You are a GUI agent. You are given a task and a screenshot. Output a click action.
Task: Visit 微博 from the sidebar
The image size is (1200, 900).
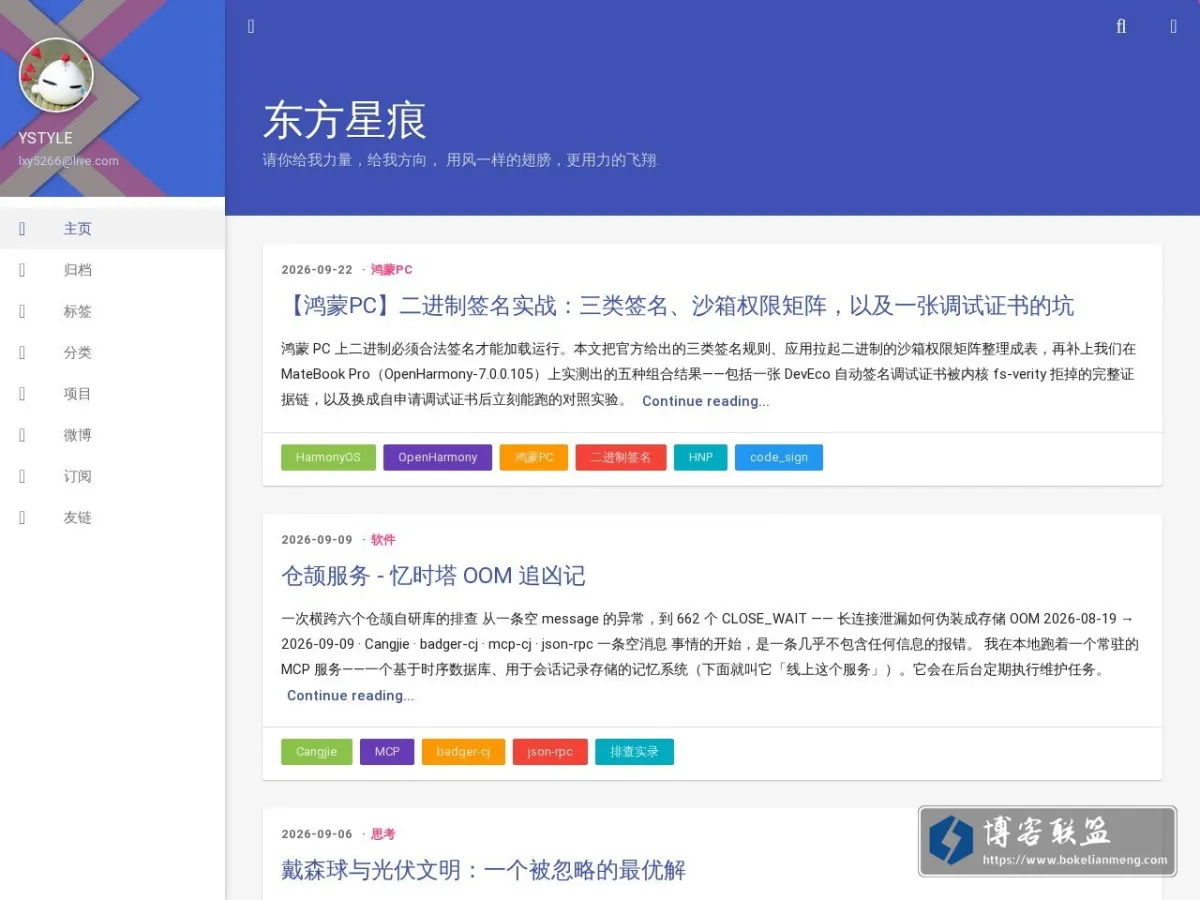[x=112, y=435]
